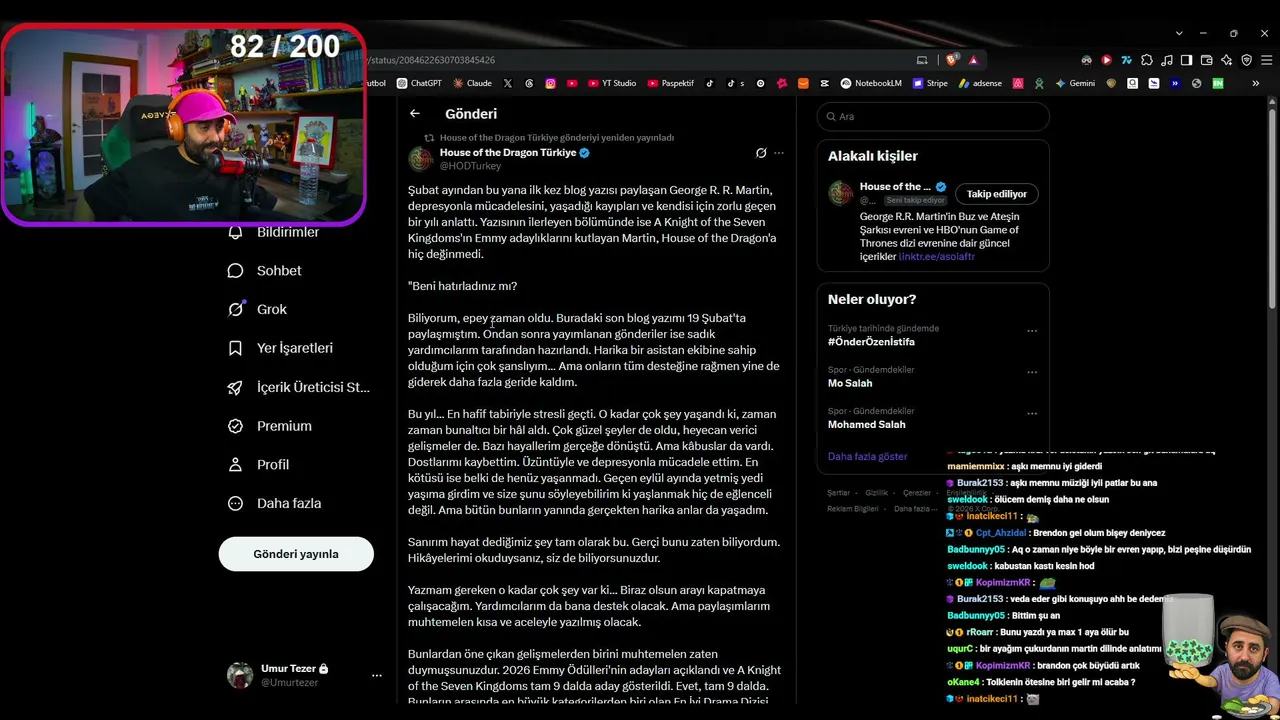Image resolution: width=1280 pixels, height=720 pixels.
Task: Click the Brave Rewards triangle icon
Action: 973,60
